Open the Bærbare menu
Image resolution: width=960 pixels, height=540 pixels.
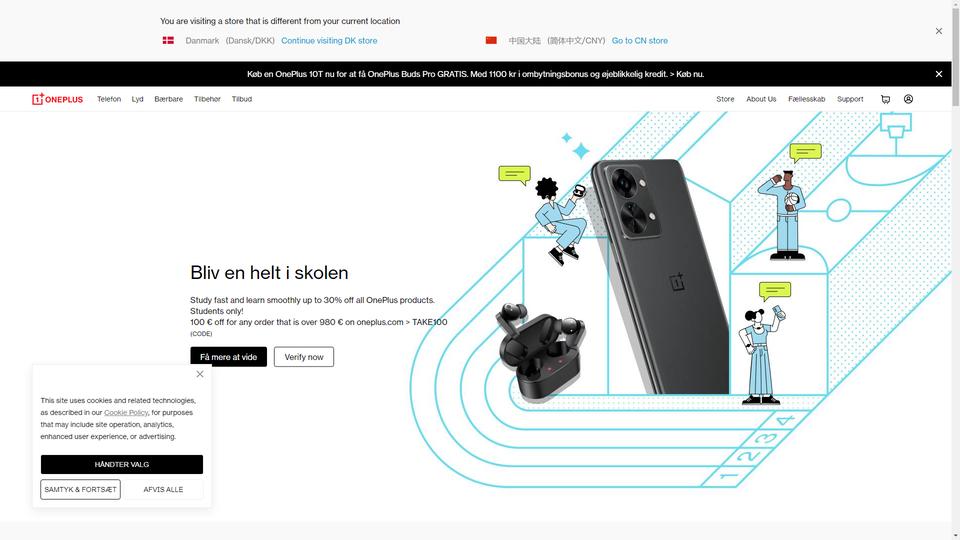tap(168, 99)
